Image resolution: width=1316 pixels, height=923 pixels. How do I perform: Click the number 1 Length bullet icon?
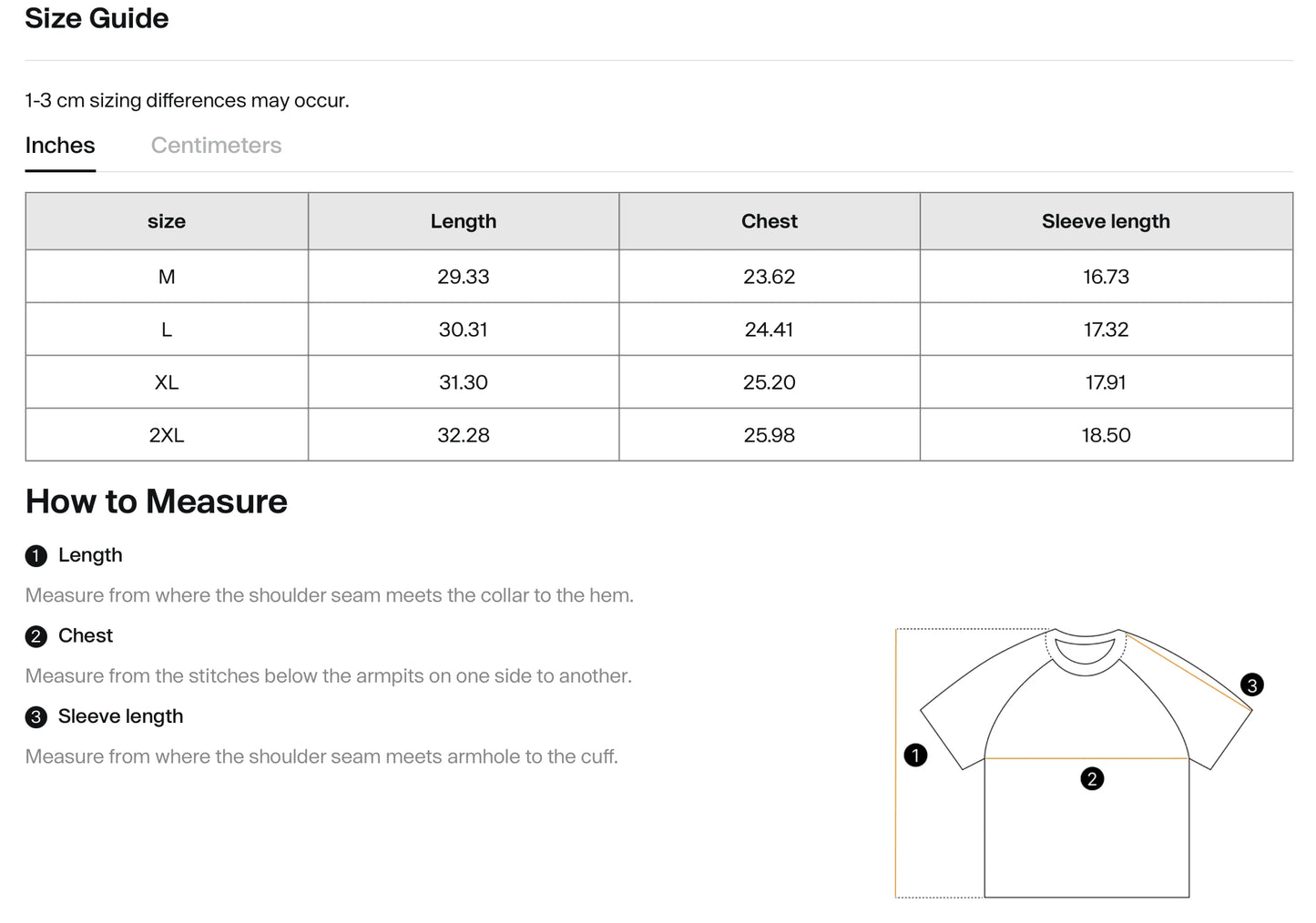point(36,556)
